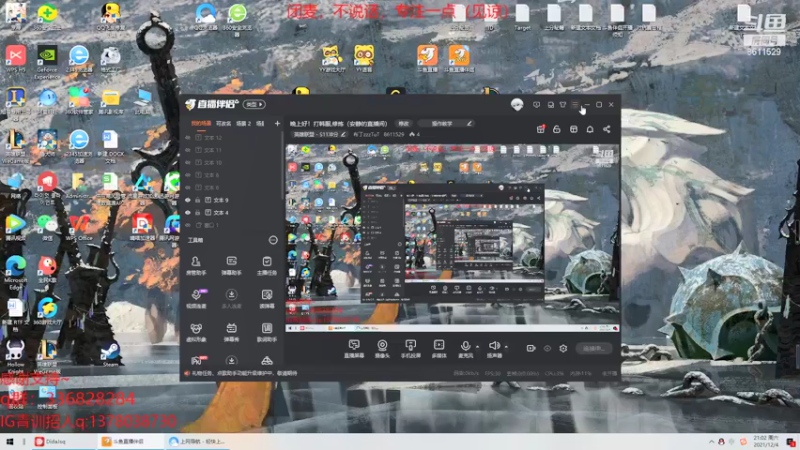Hide the 文本 9 layer with its eye icon
This screenshot has width=800, height=450.
188,200
